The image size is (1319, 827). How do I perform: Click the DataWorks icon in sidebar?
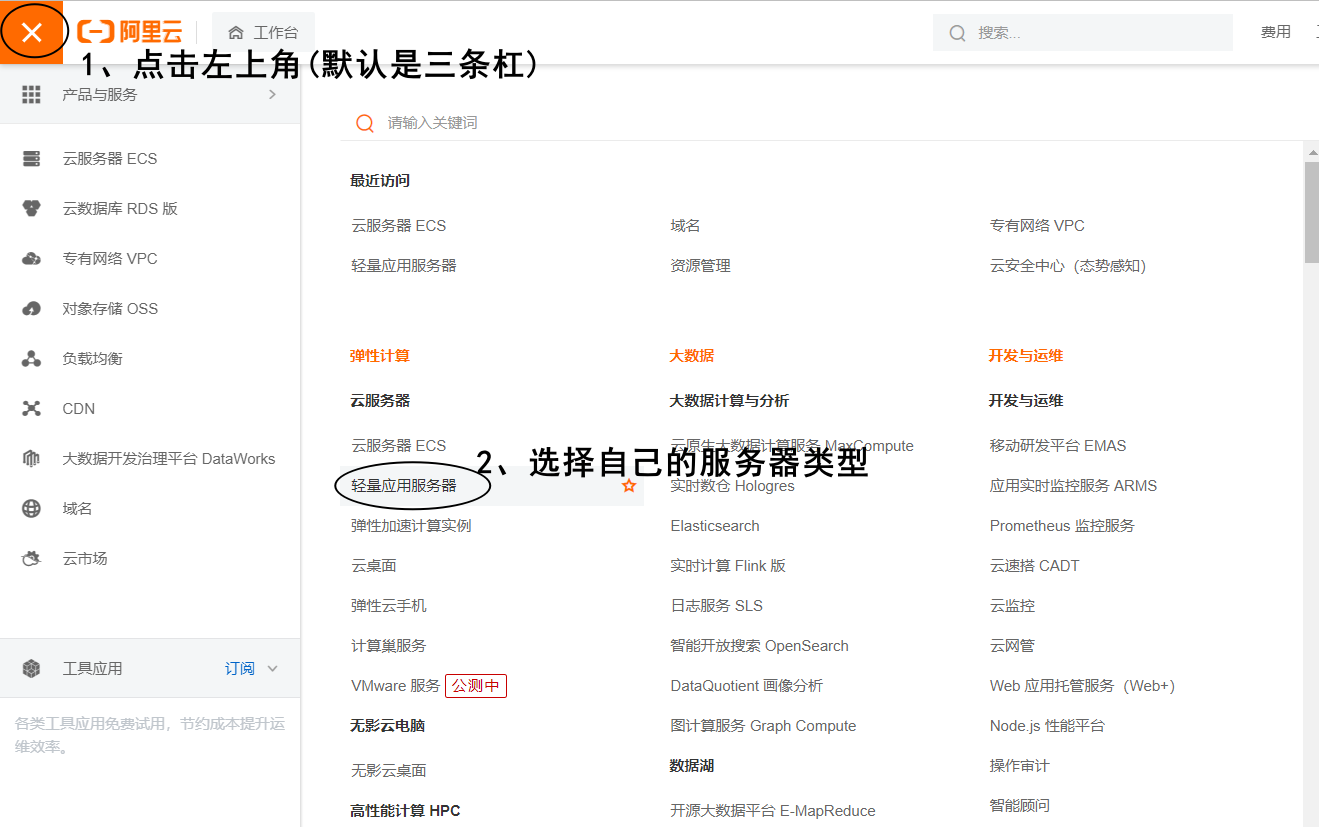pyautogui.click(x=31, y=459)
